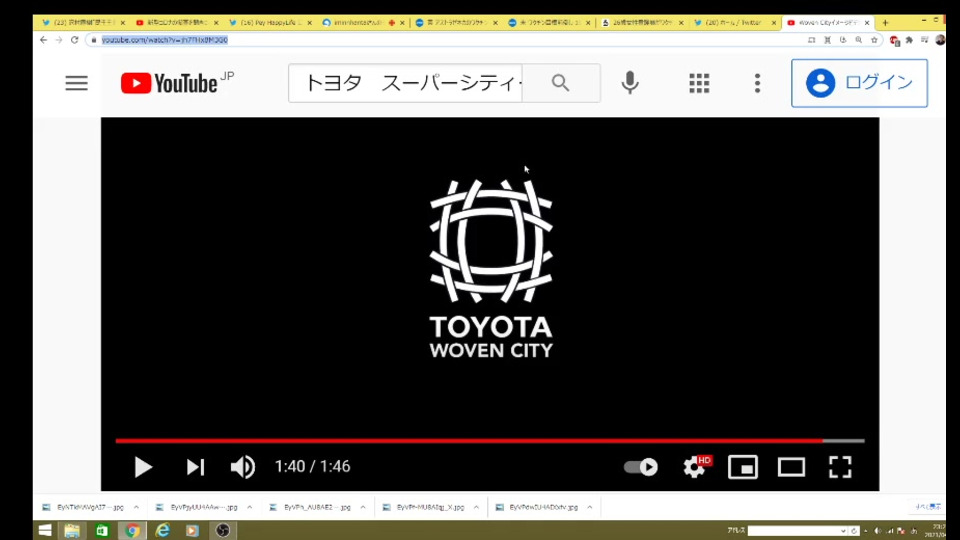Open File Explorer from the taskbar
Screen dimensions: 960x540
point(72,530)
